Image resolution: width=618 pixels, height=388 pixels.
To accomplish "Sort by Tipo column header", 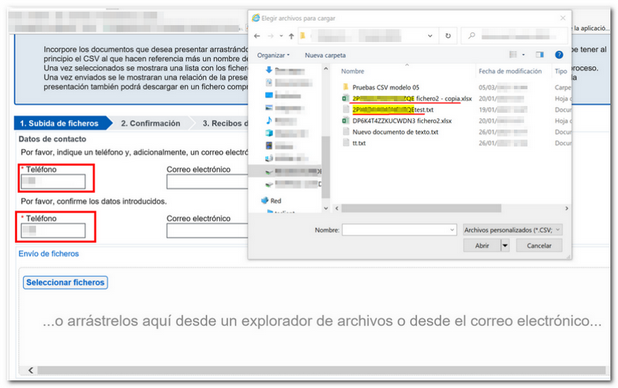I will pyautogui.click(x=560, y=71).
